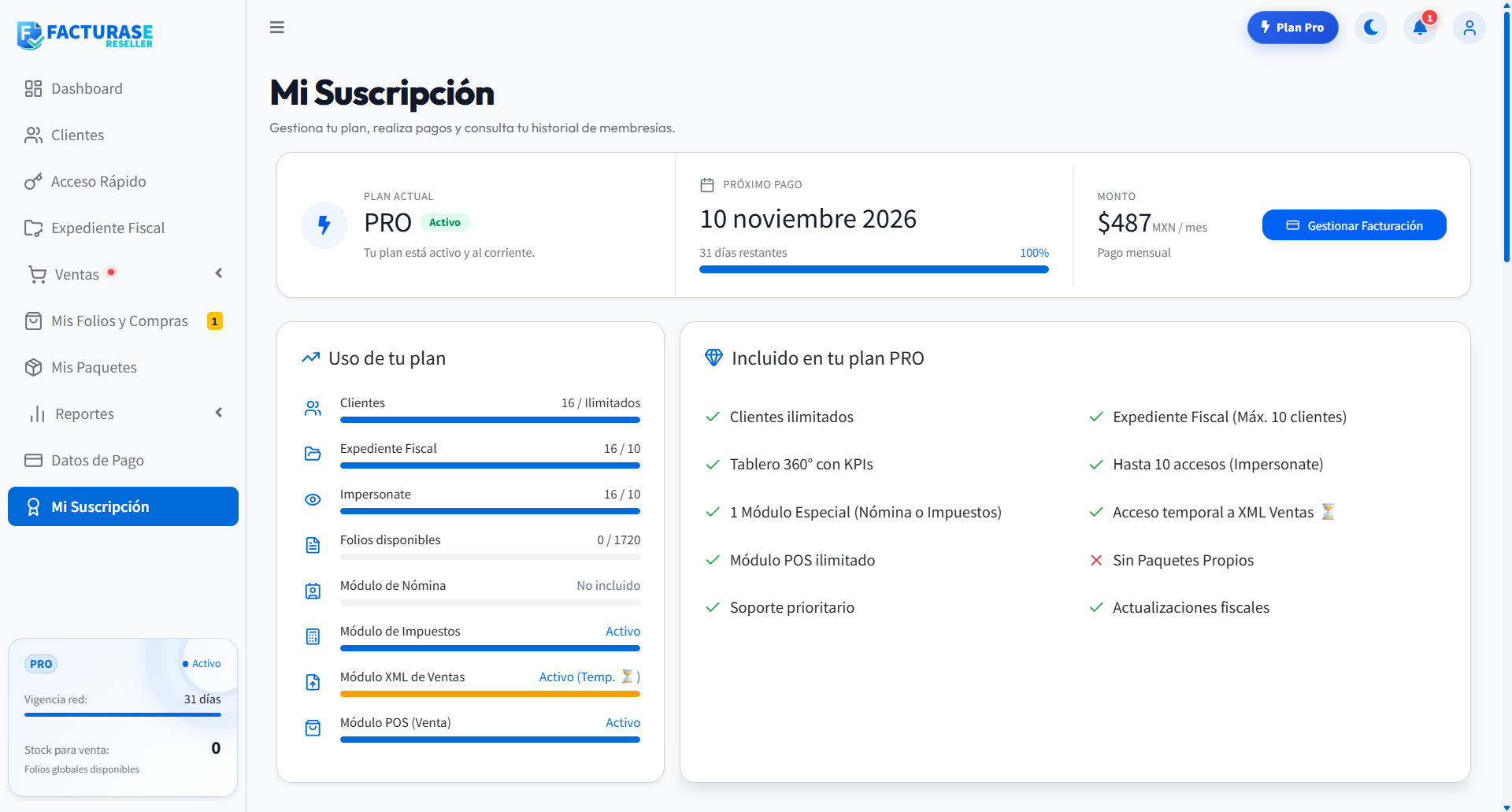Viewport: 1512px width, 812px height.
Task: Click the Plan Pro button
Action: 1292,28
